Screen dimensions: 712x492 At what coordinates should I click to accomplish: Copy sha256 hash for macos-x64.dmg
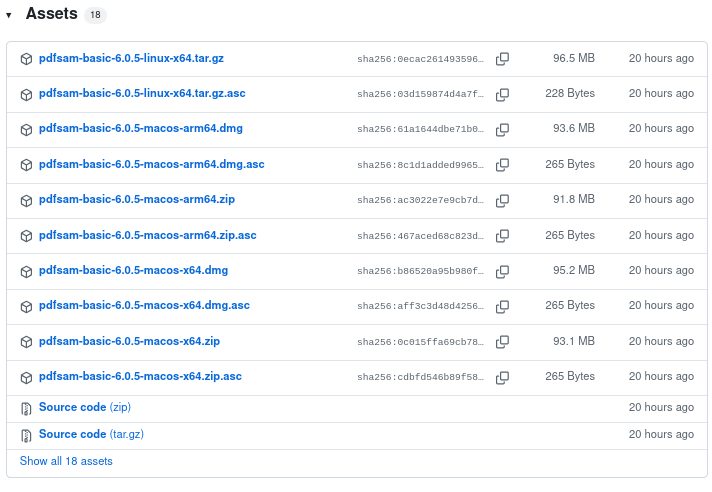point(502,271)
